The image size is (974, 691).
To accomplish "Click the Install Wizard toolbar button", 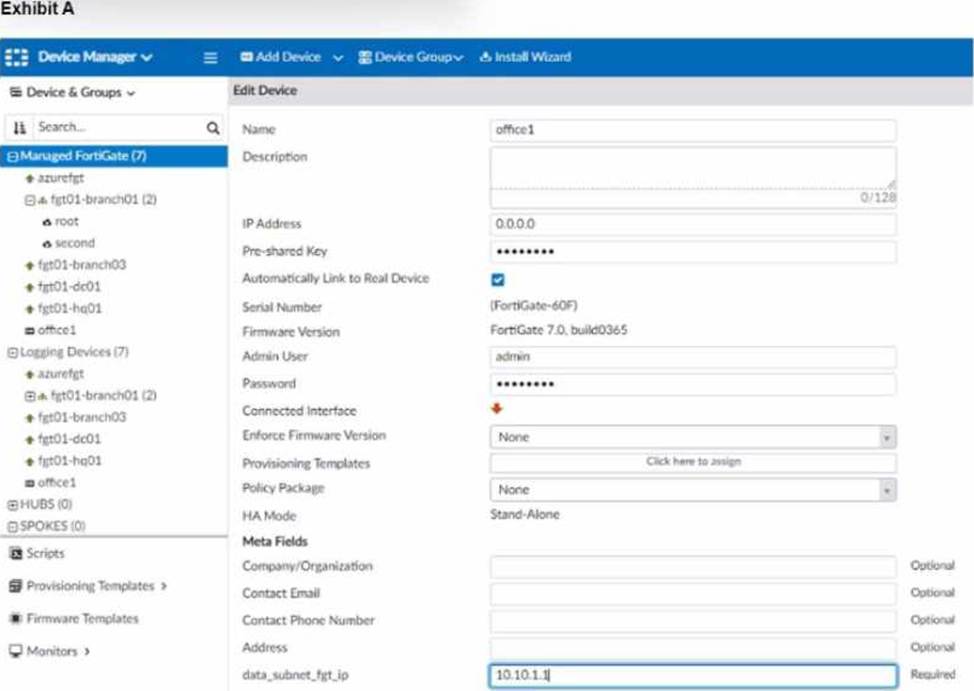I will pos(525,57).
